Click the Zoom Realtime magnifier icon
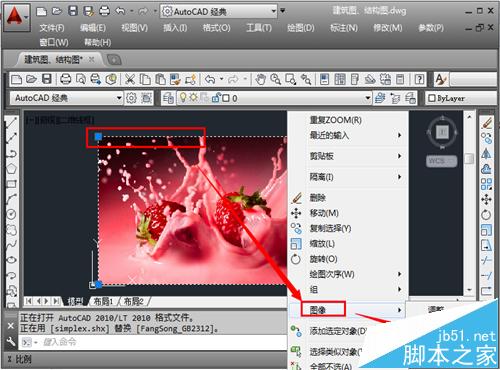This screenshot has width=500, height=370. coord(275,79)
